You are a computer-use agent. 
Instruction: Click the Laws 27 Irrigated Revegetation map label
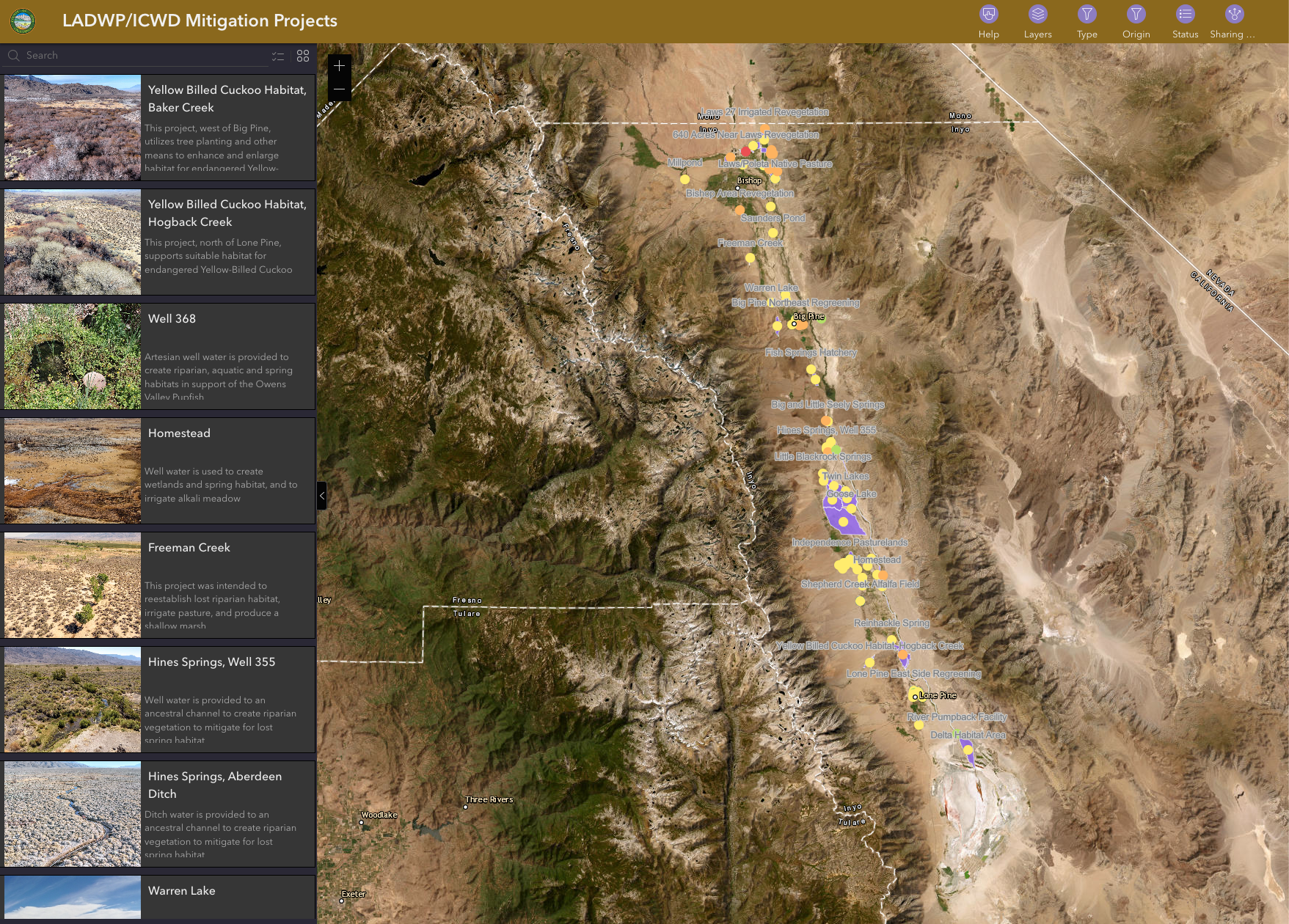click(764, 112)
